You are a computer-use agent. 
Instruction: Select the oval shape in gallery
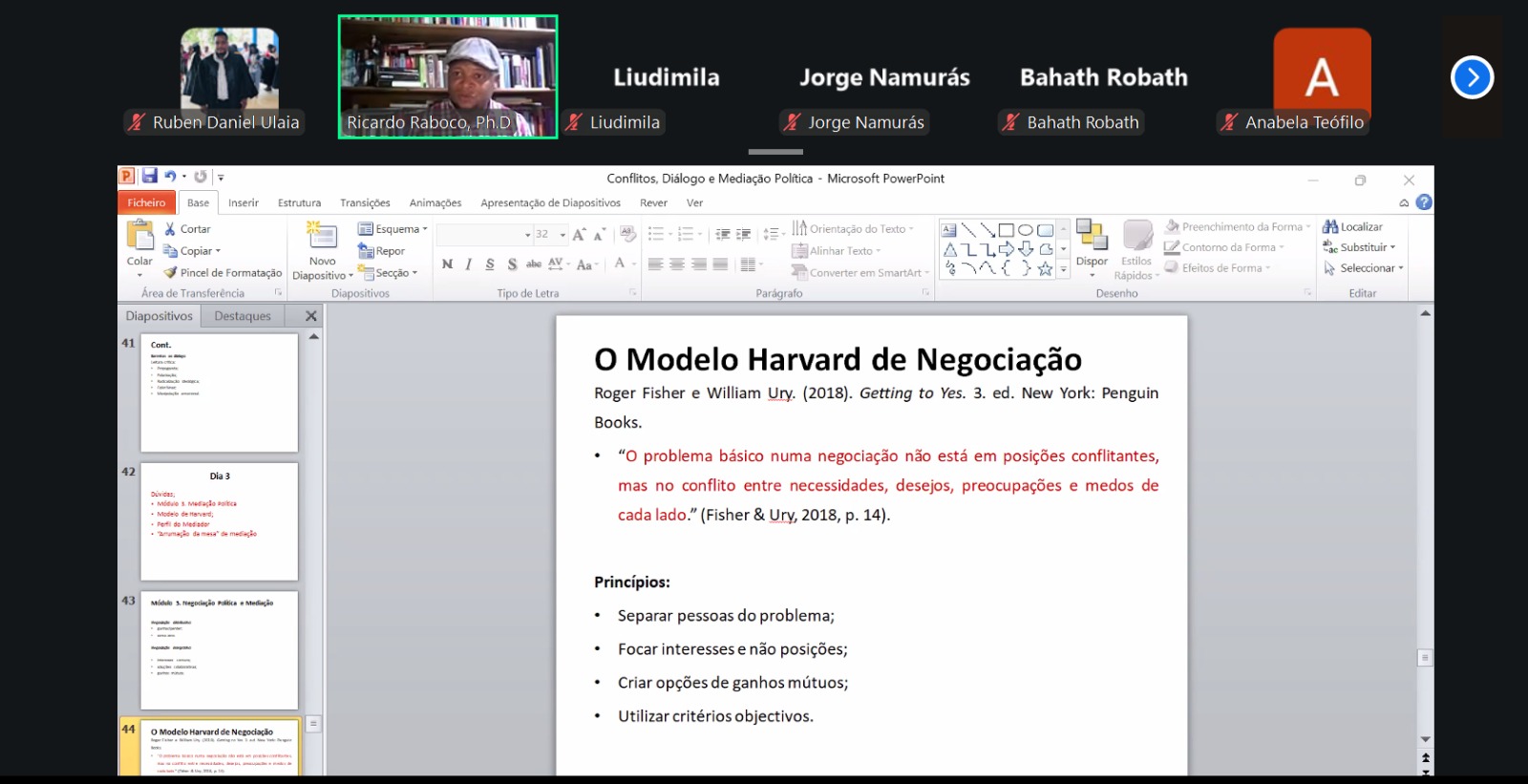point(1025,230)
